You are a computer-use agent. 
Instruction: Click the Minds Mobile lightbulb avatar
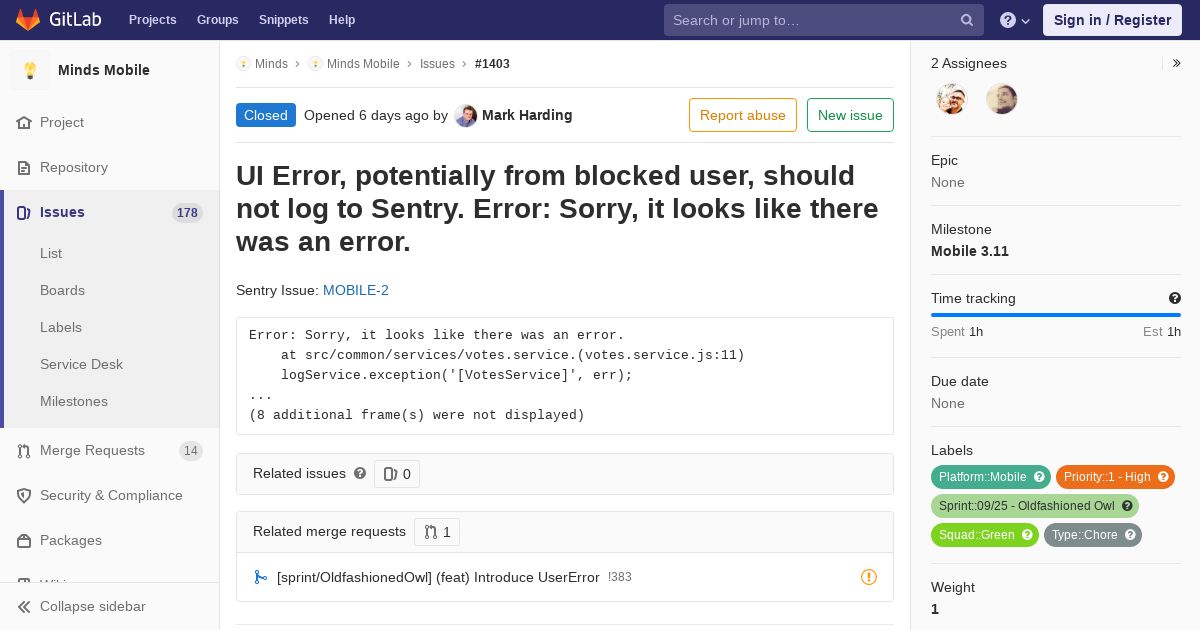[30, 70]
